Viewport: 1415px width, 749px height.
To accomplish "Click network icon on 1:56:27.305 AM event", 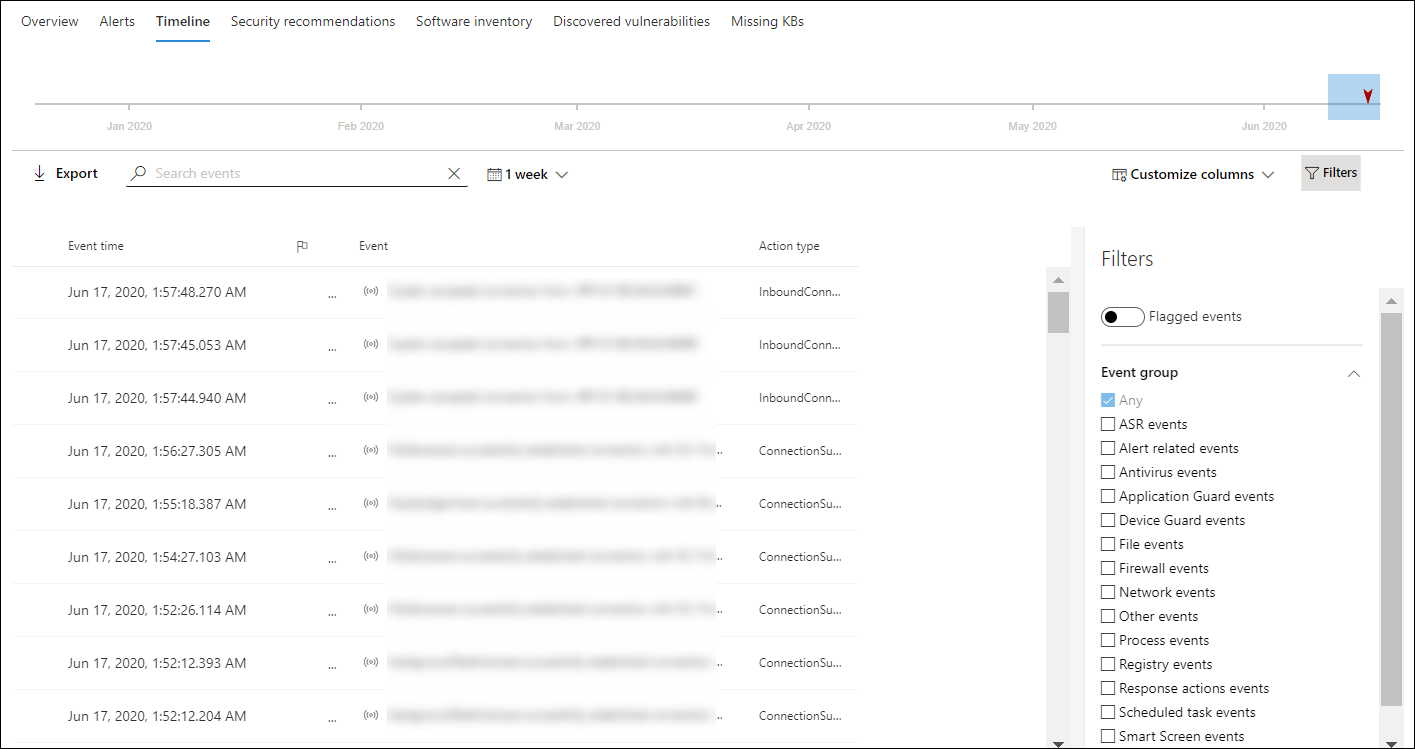I will [371, 451].
